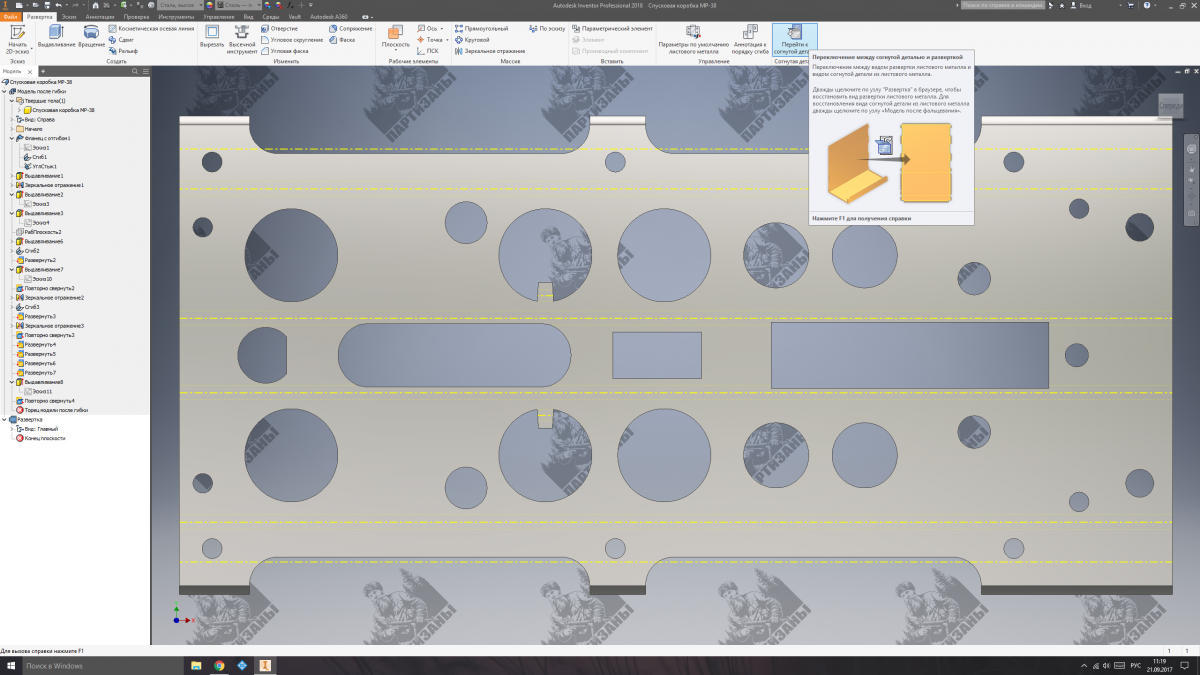
Task: Switch to the Аннотации ribbon tab
Action: pyautogui.click(x=100, y=18)
